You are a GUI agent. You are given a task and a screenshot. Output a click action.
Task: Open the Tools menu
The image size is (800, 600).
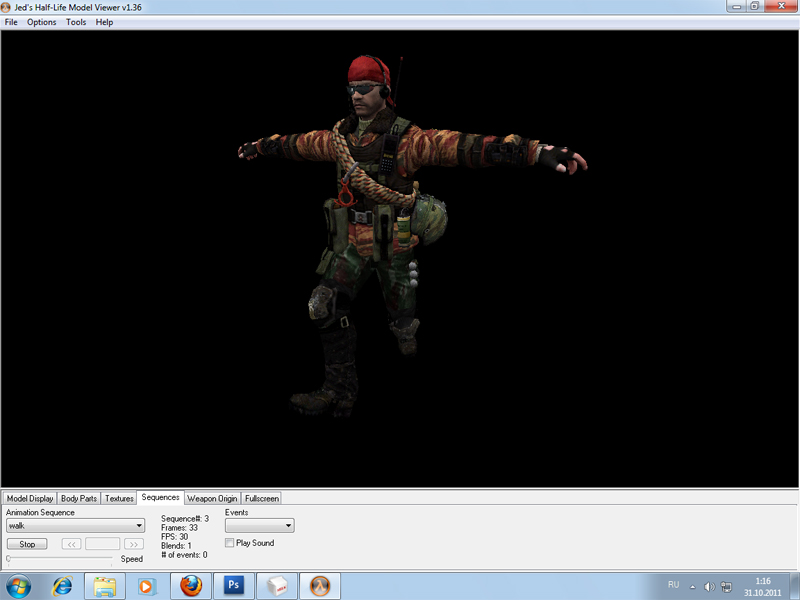[76, 22]
